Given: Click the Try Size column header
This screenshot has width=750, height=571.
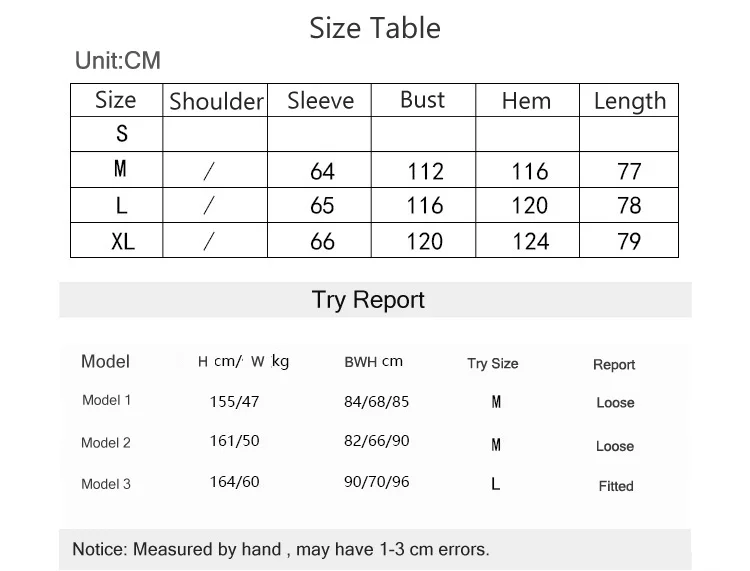Looking at the screenshot, I should pyautogui.click(x=493, y=364).
